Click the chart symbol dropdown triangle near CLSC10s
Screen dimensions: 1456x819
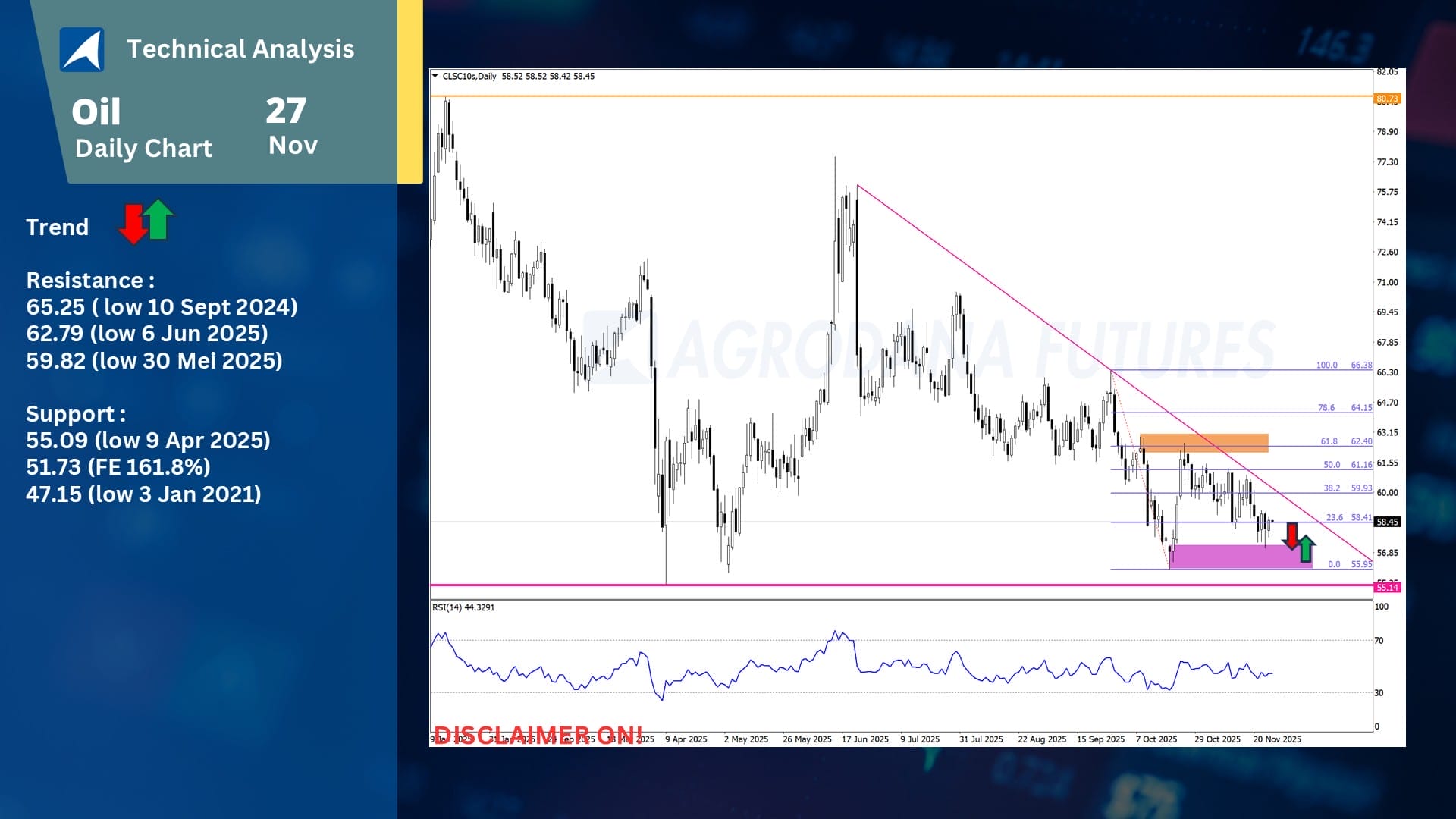(x=435, y=76)
